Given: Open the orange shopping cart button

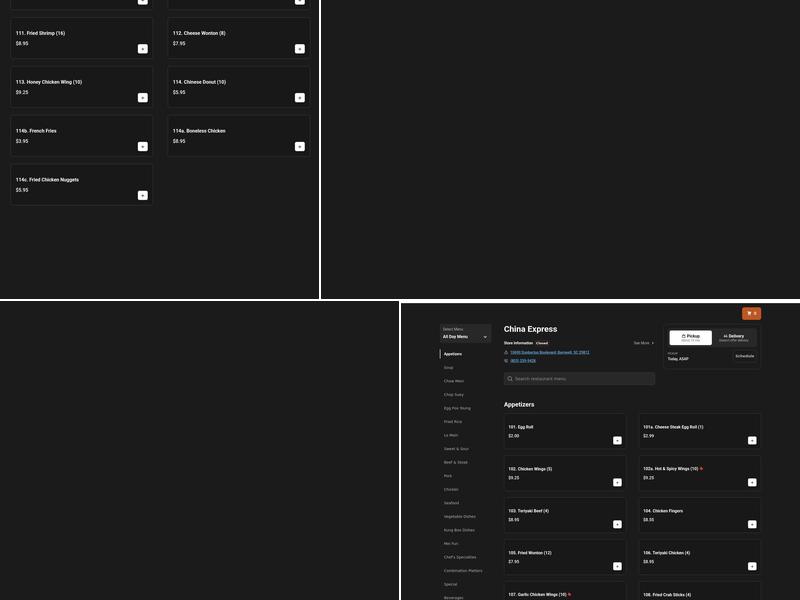Looking at the screenshot, I should tap(751, 313).
